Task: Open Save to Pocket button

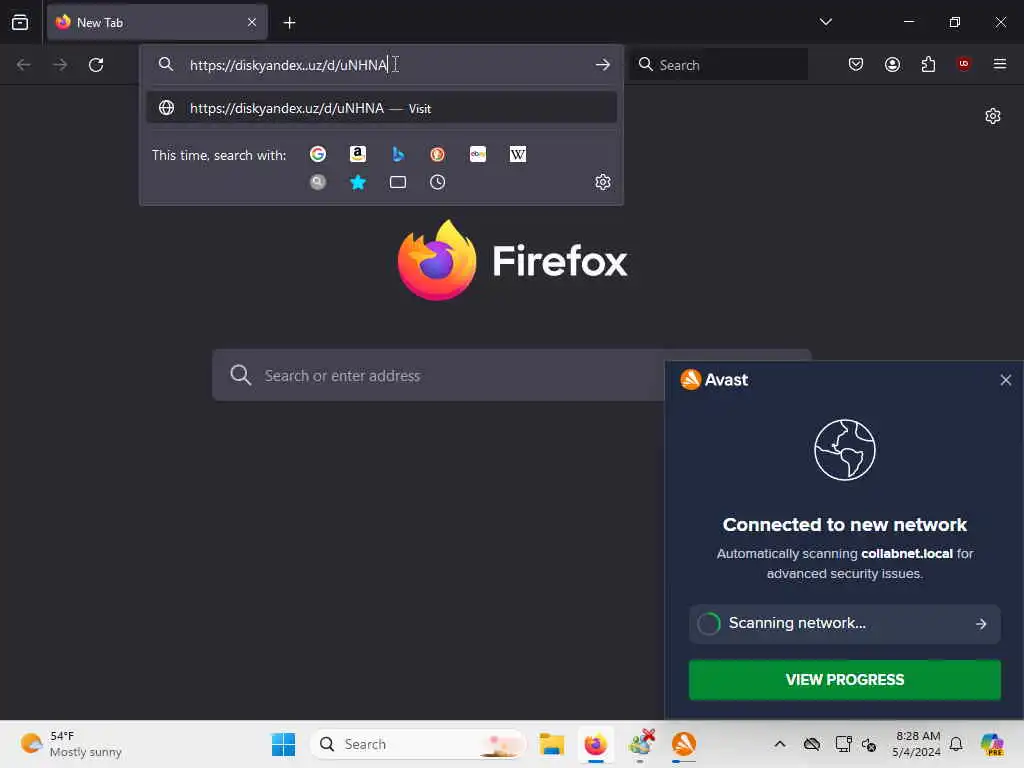Action: pyautogui.click(x=856, y=64)
